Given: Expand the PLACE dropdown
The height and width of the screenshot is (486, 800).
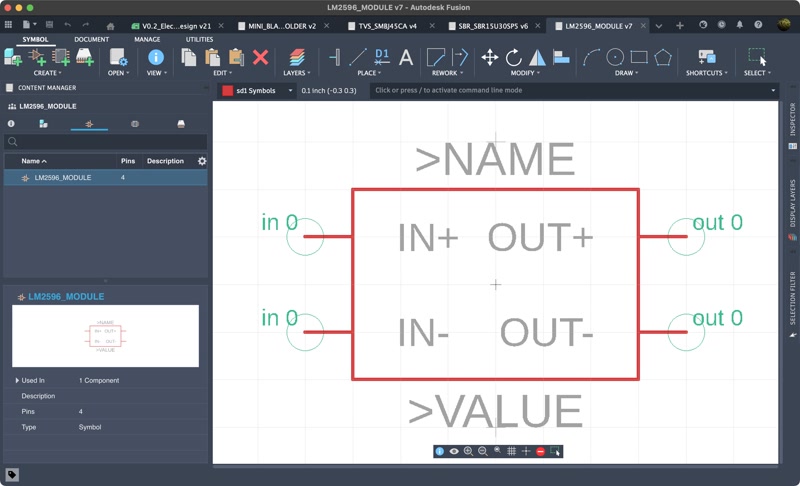Looking at the screenshot, I should pyautogui.click(x=369, y=73).
